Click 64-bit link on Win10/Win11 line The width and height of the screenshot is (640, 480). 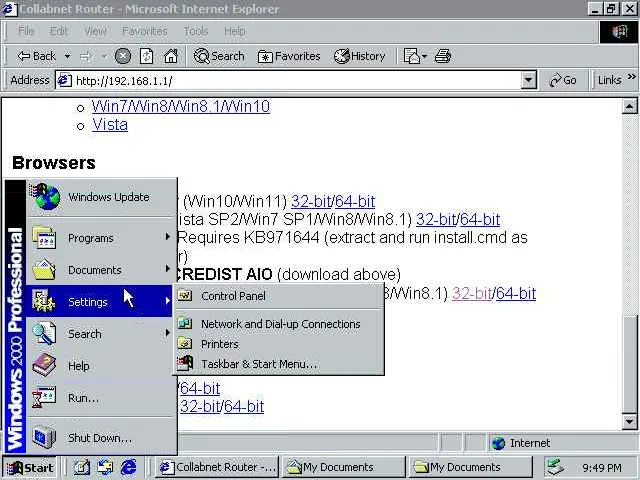click(355, 201)
